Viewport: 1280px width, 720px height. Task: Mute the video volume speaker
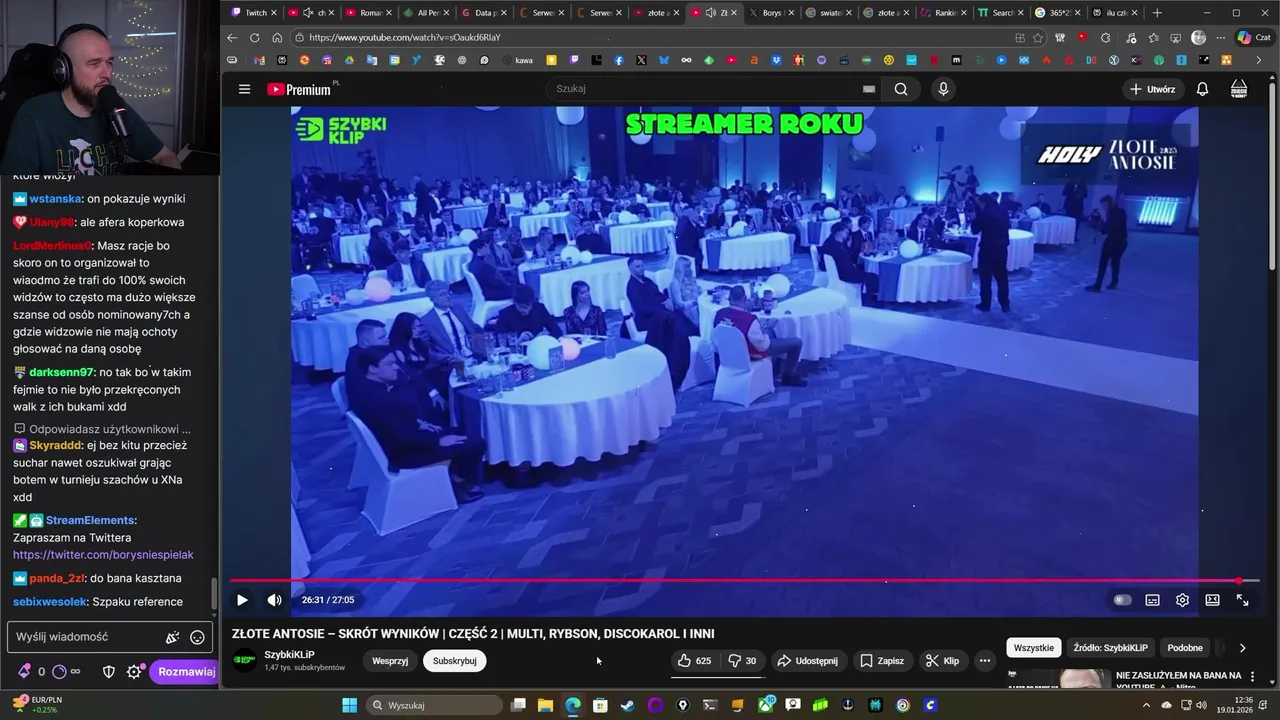click(275, 600)
